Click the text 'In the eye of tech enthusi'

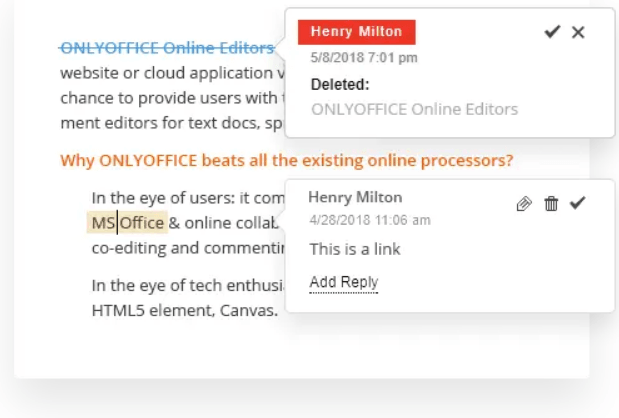[x=188, y=285]
